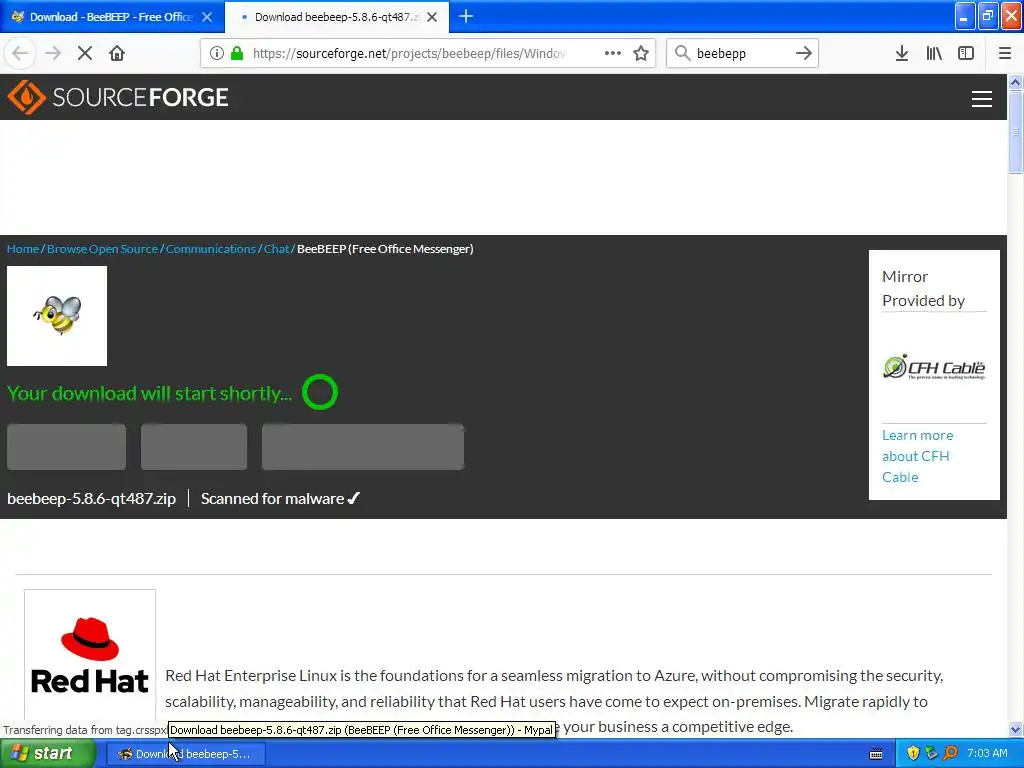Restore down the browser window
1024x768 pixels.
point(988,16)
